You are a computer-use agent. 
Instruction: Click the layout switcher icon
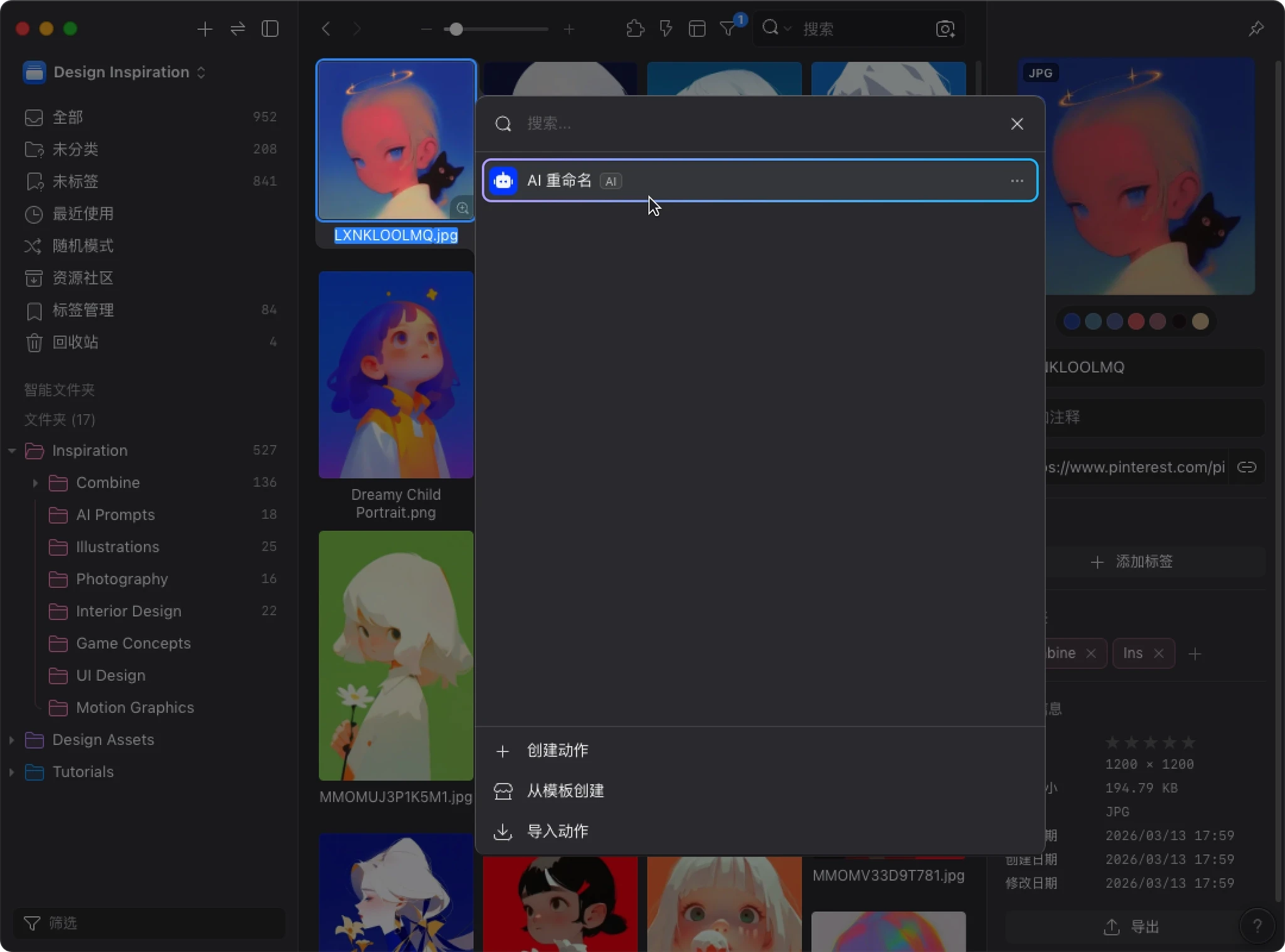point(696,29)
